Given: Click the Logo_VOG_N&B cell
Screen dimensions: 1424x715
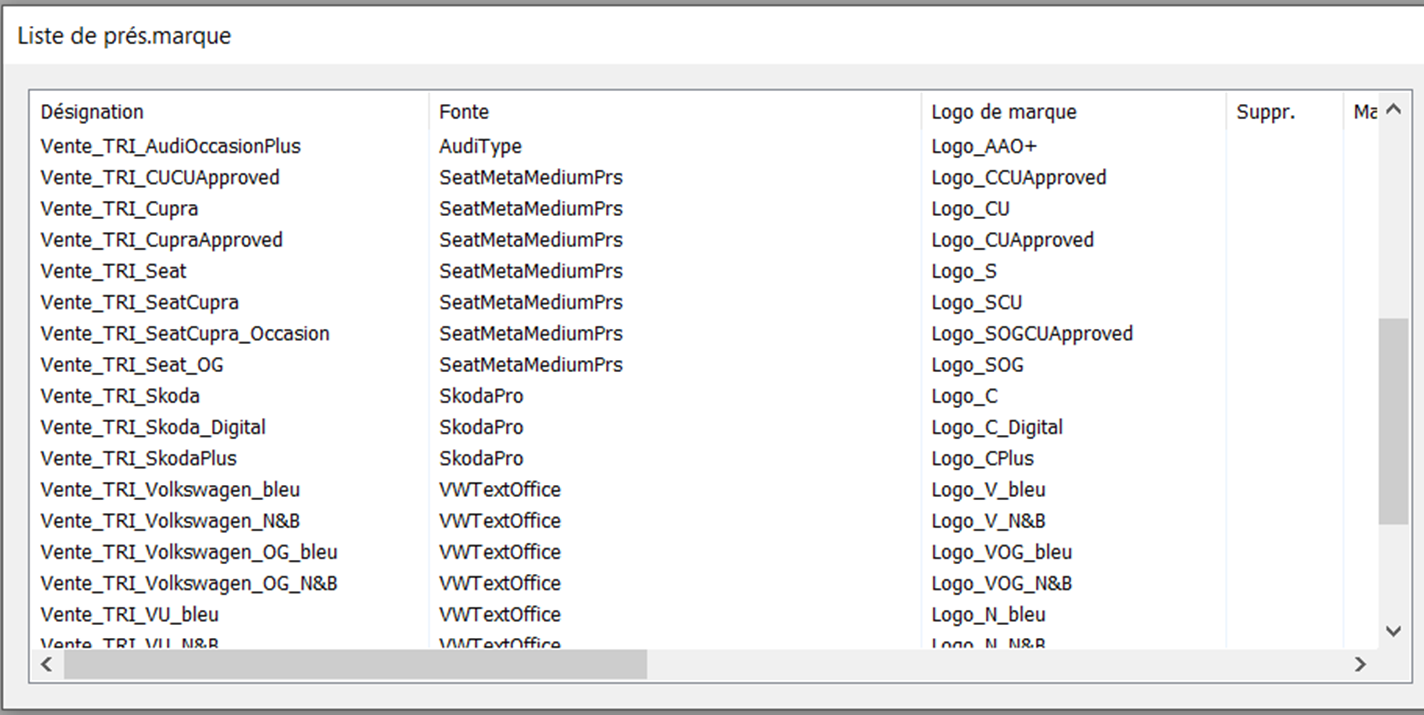Looking at the screenshot, I should (1001, 582).
